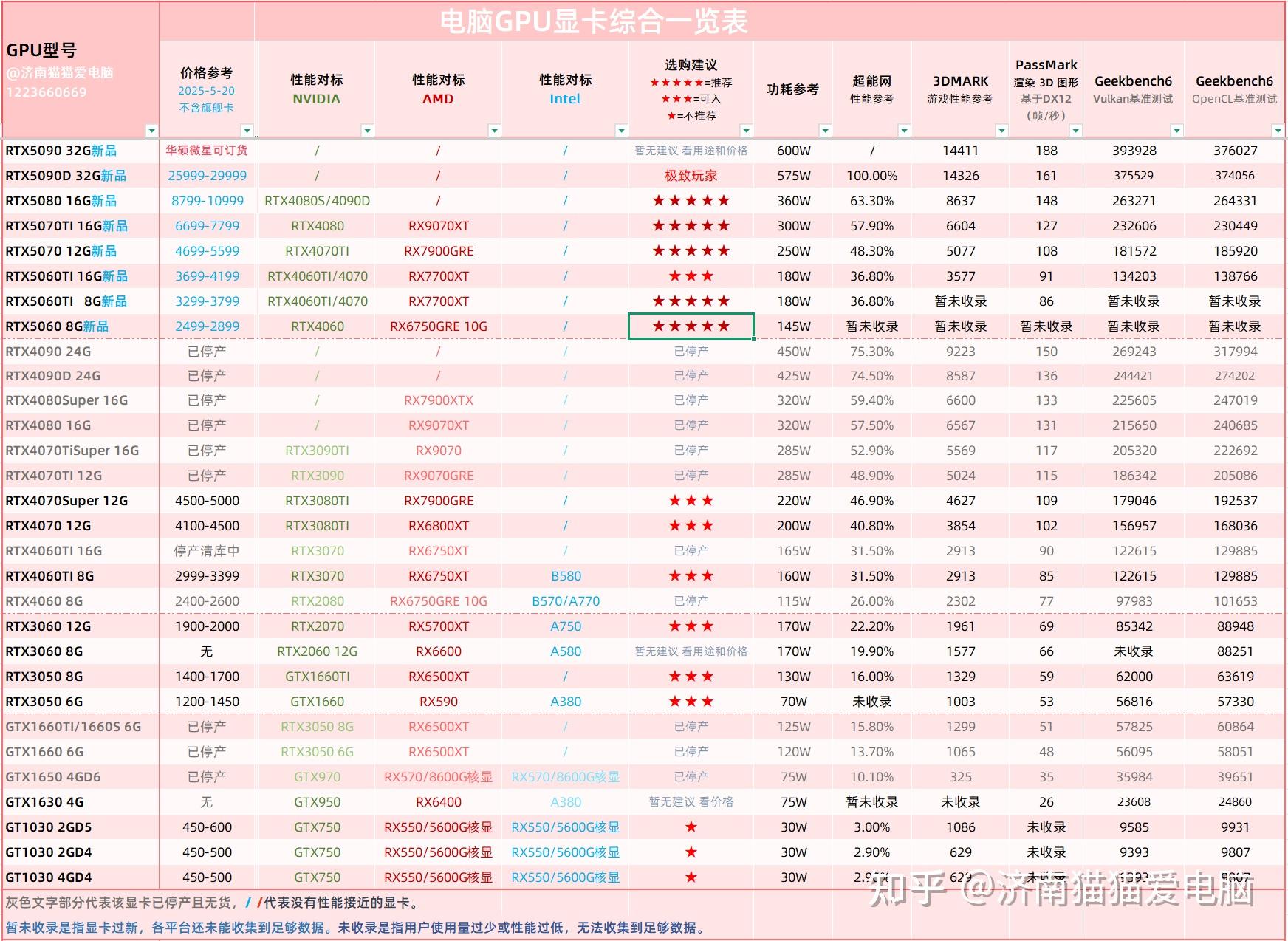Click the price cell 8799-10999
1288x941 pixels.
pyautogui.click(x=207, y=201)
